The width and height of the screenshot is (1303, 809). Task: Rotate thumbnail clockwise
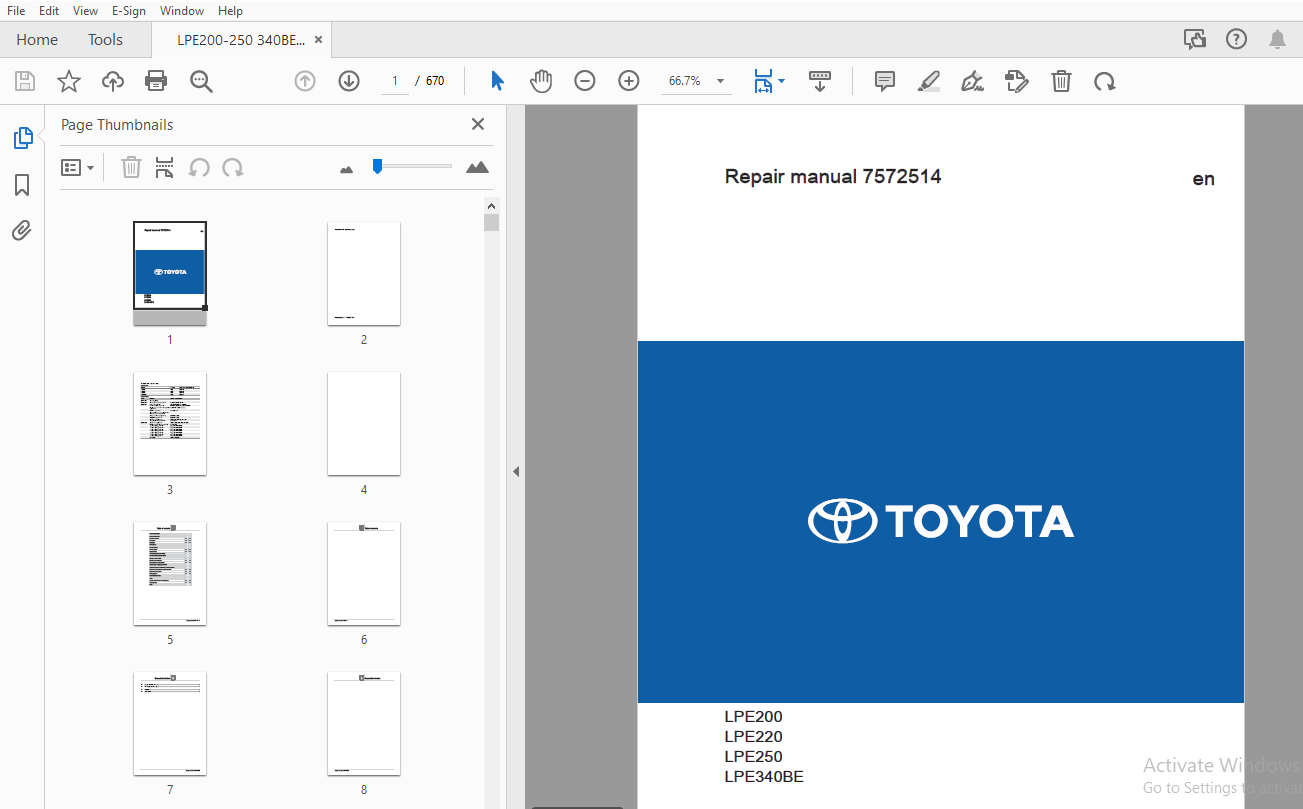[x=233, y=167]
